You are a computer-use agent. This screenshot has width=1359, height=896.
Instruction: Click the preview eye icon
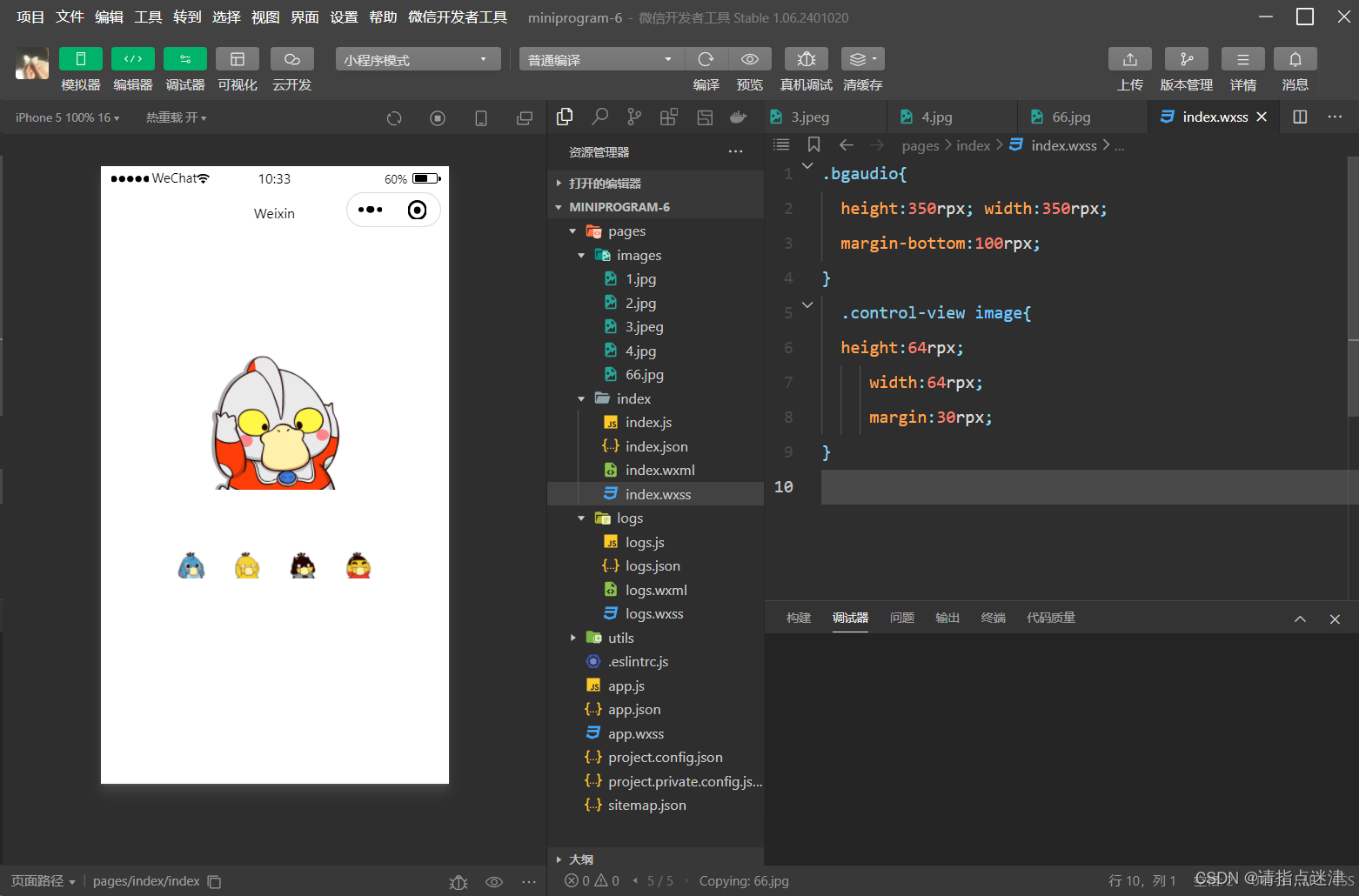(x=750, y=59)
